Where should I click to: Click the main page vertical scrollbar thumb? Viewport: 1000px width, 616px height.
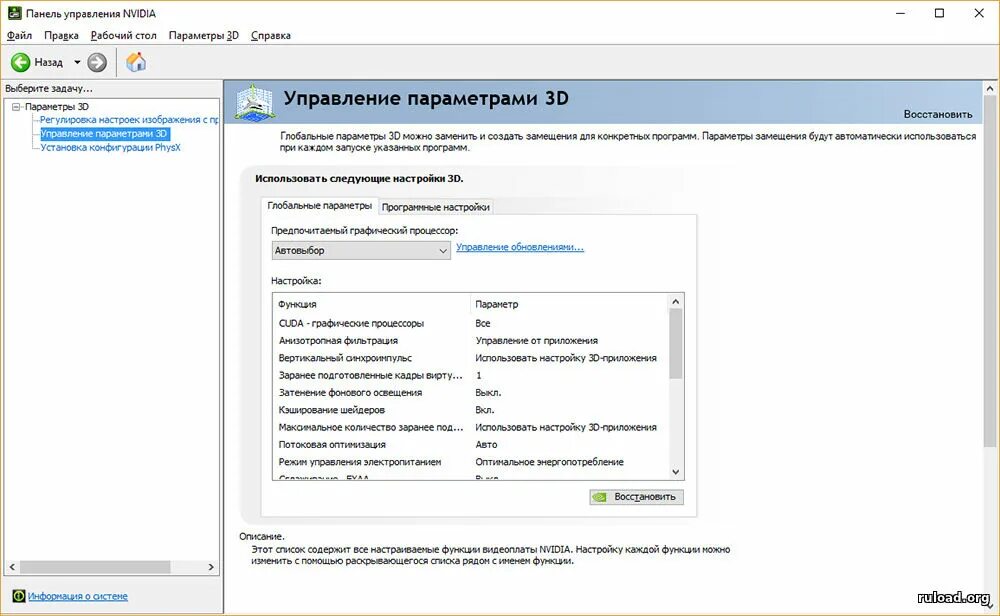990,271
